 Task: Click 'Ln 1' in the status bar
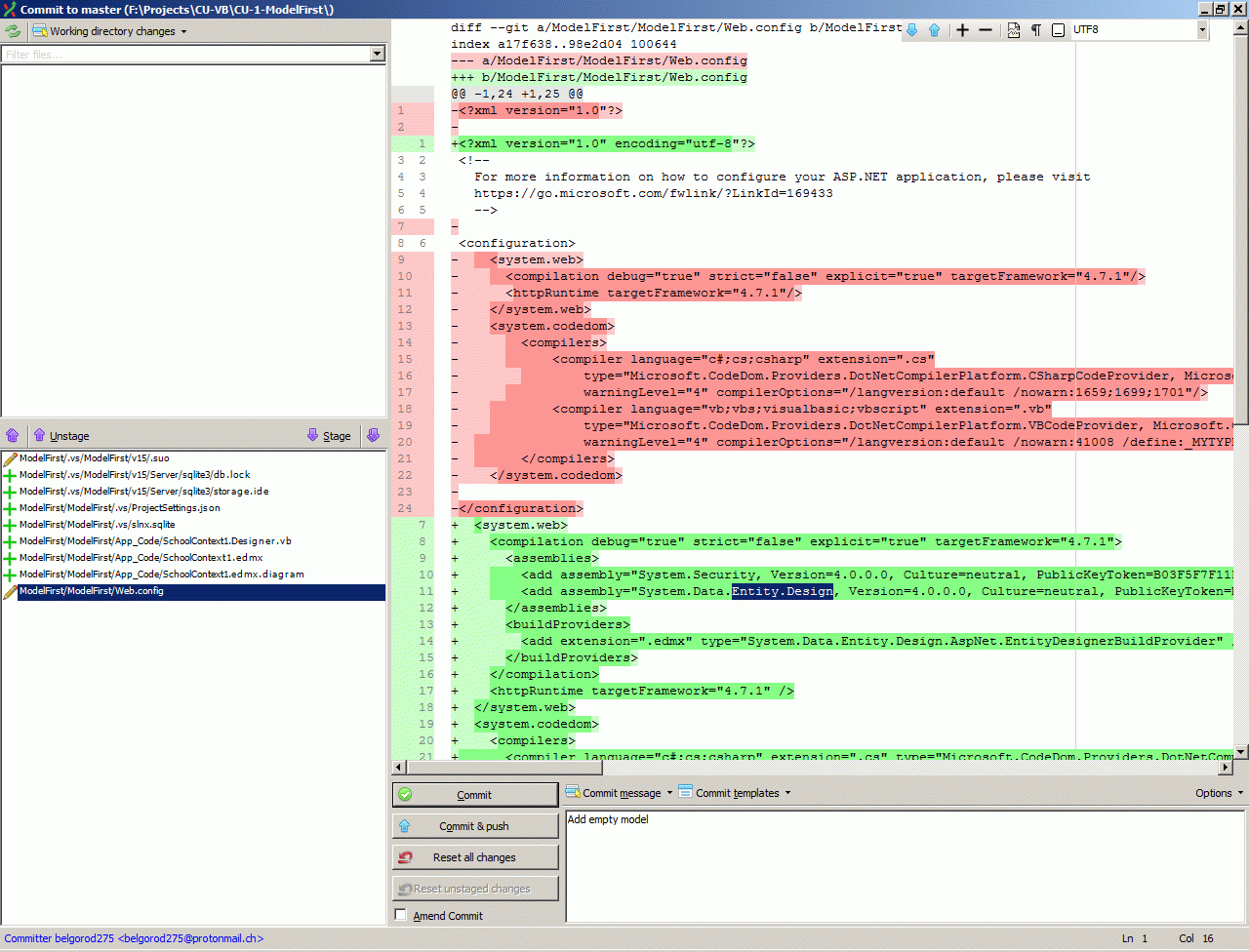tap(1135, 938)
